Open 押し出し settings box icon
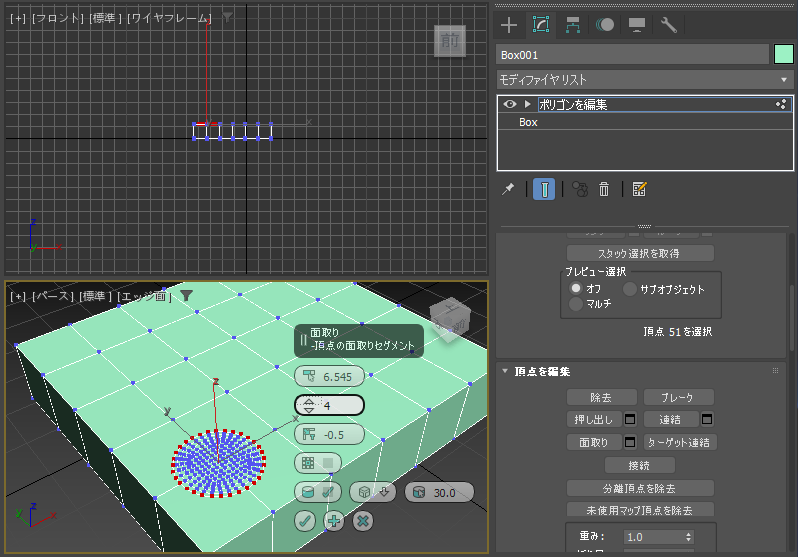The image size is (798, 557). (x=630, y=420)
